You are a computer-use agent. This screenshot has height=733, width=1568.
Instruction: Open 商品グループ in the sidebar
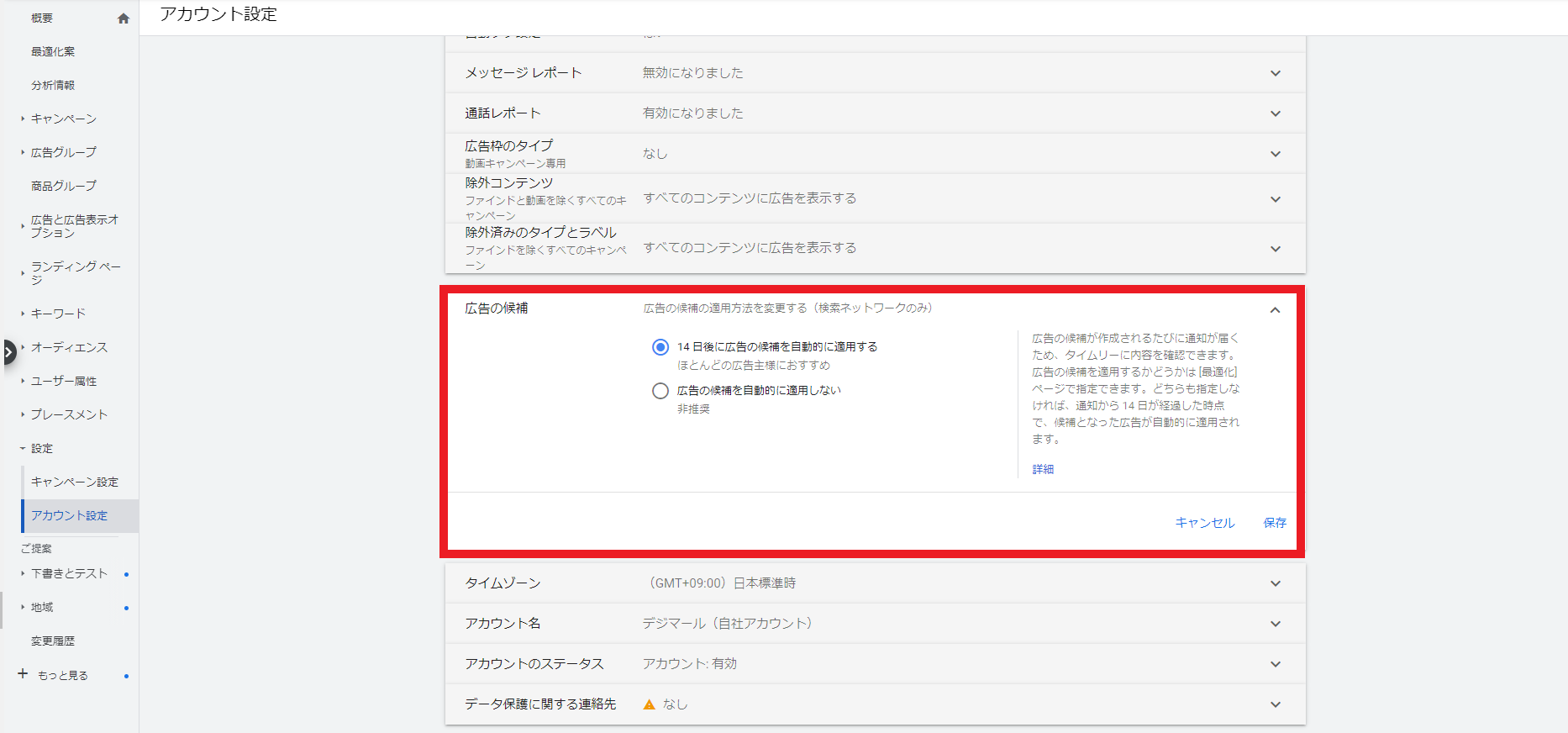pos(64,186)
